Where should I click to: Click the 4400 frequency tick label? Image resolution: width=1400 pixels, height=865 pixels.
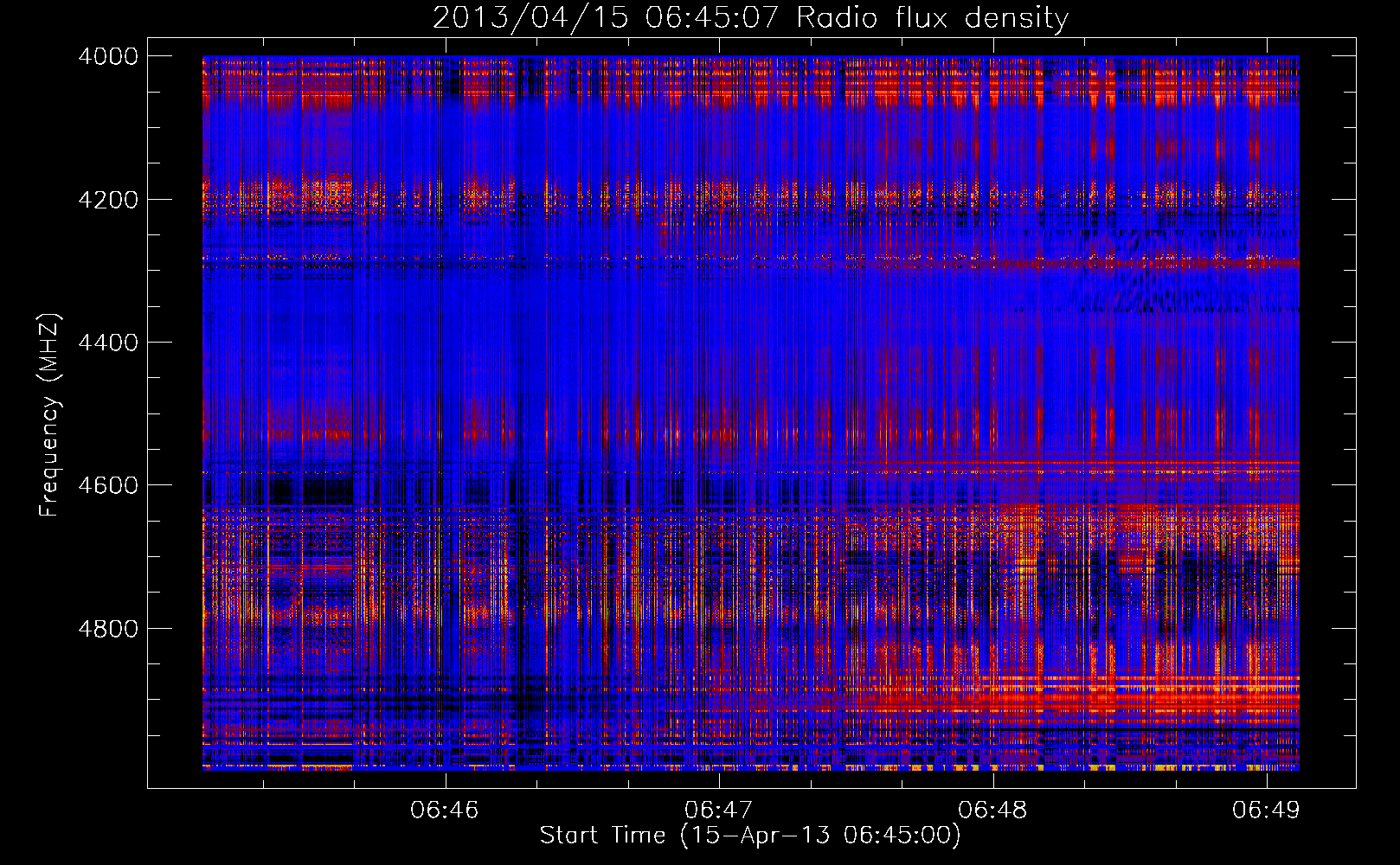pos(108,343)
